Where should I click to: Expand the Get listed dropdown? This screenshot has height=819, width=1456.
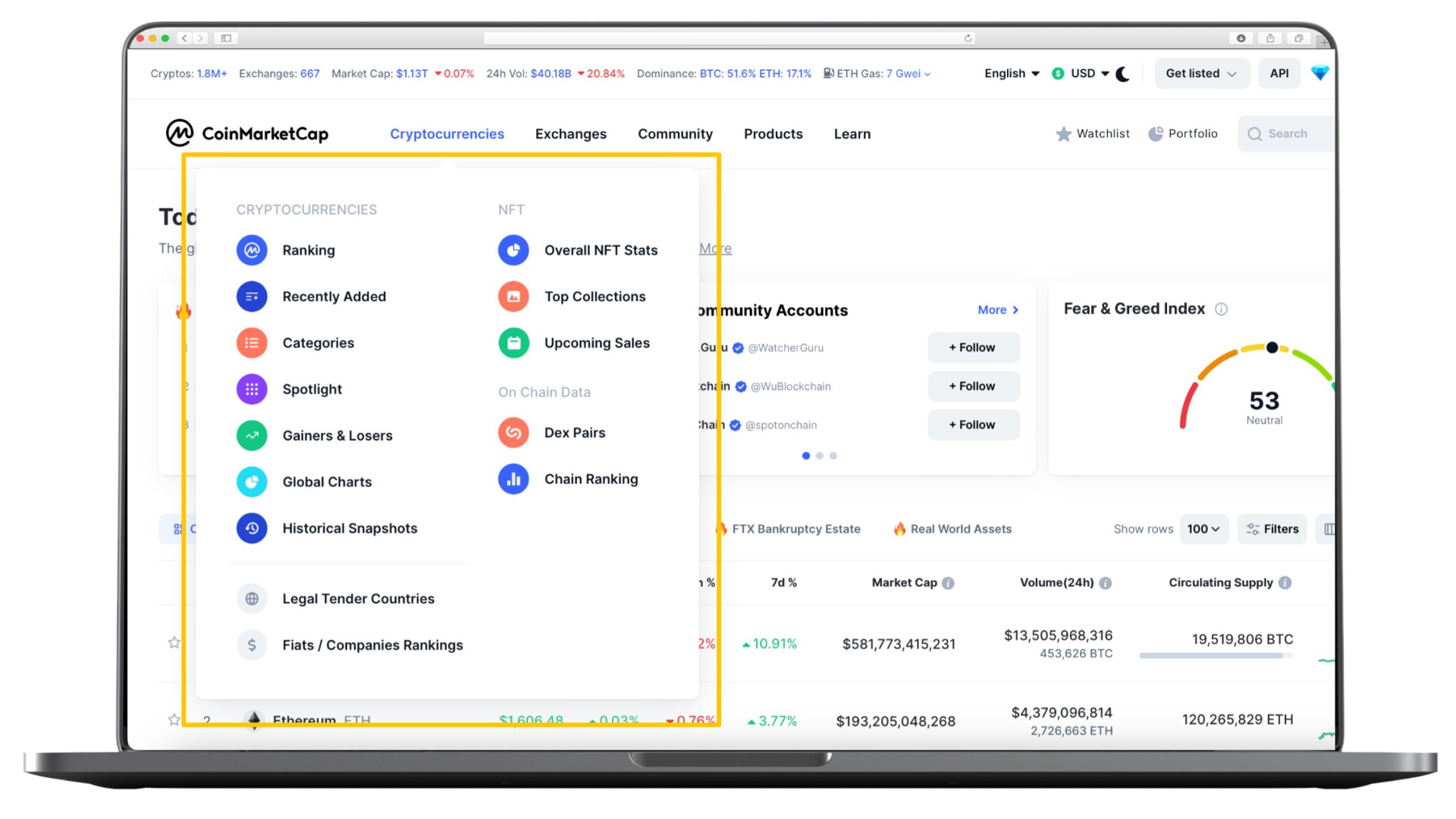pos(1201,74)
